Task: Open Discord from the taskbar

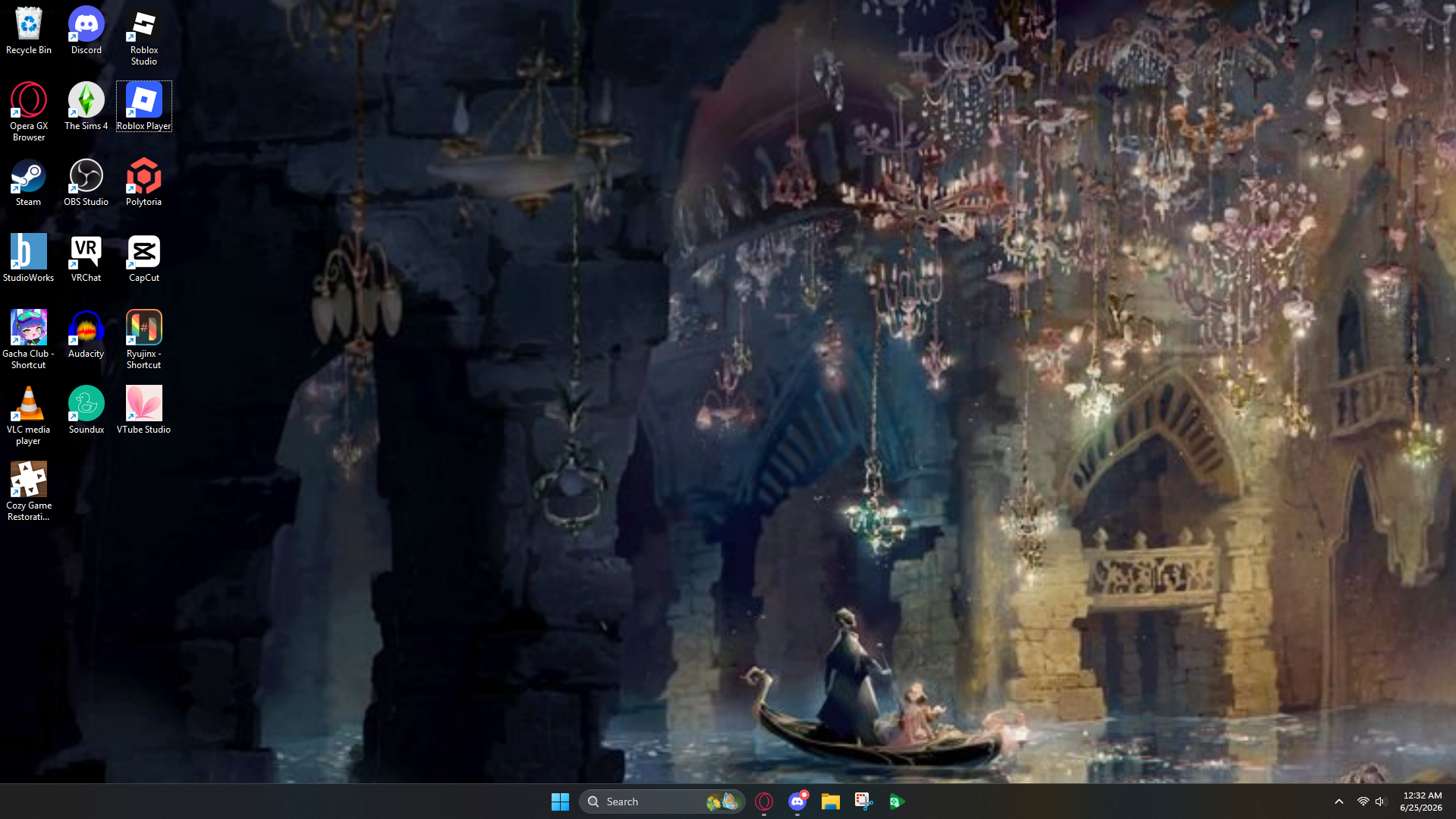Action: pyautogui.click(x=797, y=802)
